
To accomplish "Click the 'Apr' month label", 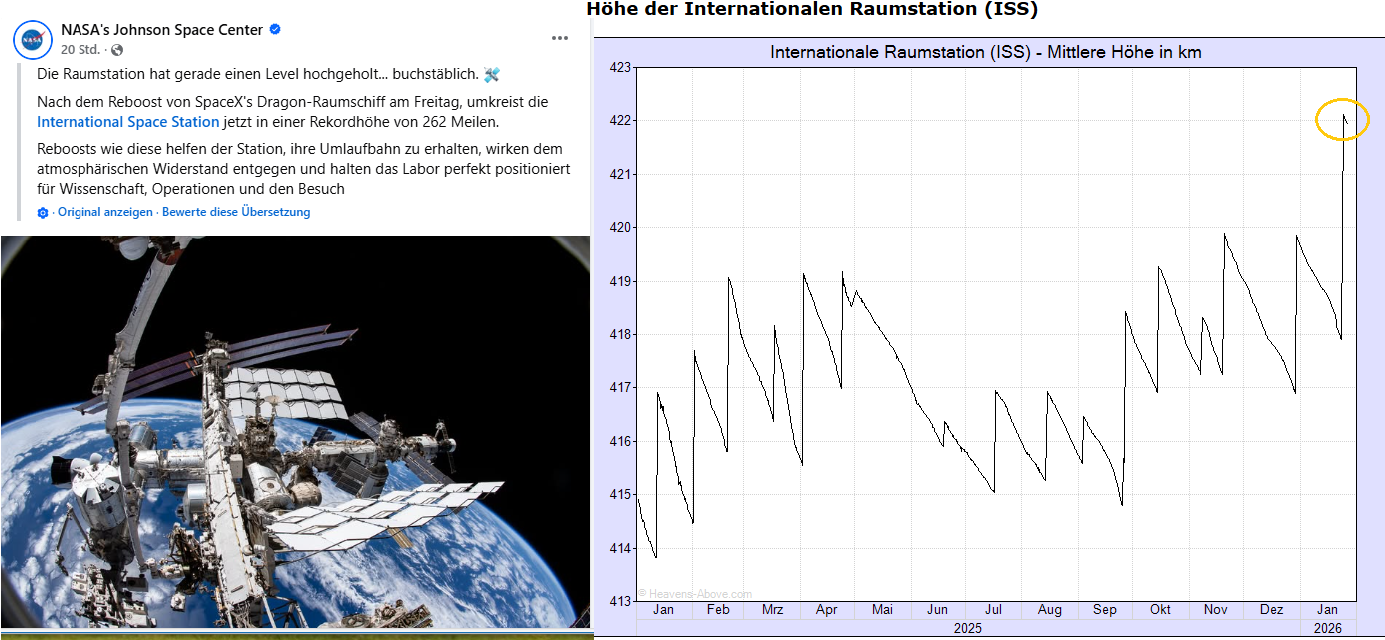I will [827, 610].
